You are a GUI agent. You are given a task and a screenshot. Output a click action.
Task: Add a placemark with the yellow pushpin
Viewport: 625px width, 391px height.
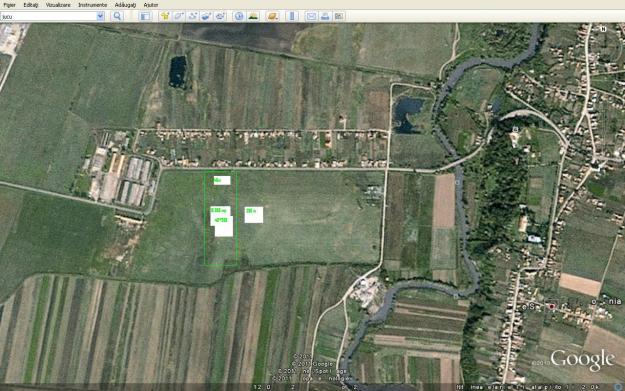click(x=165, y=16)
